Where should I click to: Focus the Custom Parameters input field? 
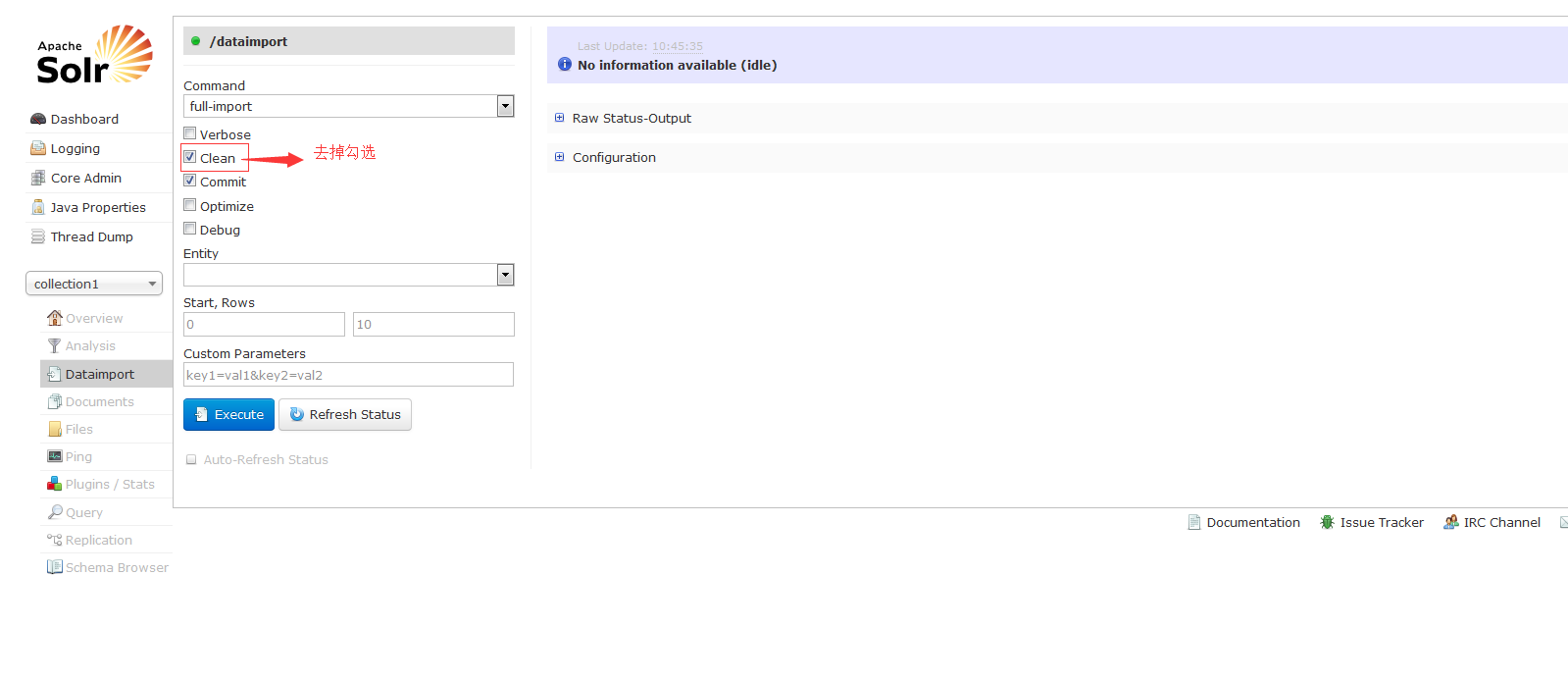point(348,375)
